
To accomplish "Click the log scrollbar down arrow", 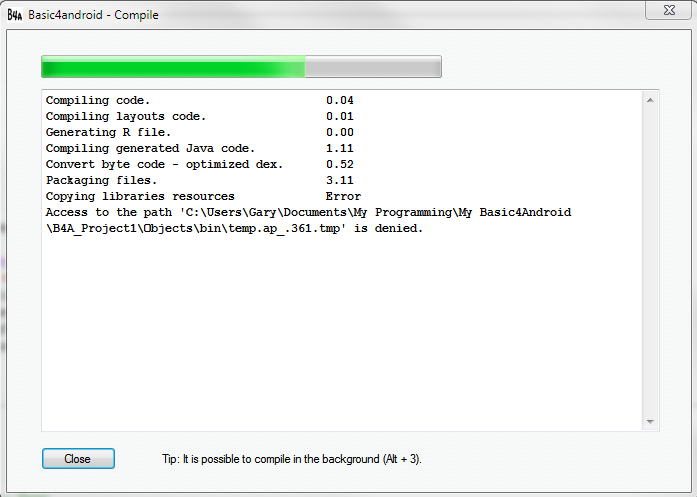I will coord(650,421).
